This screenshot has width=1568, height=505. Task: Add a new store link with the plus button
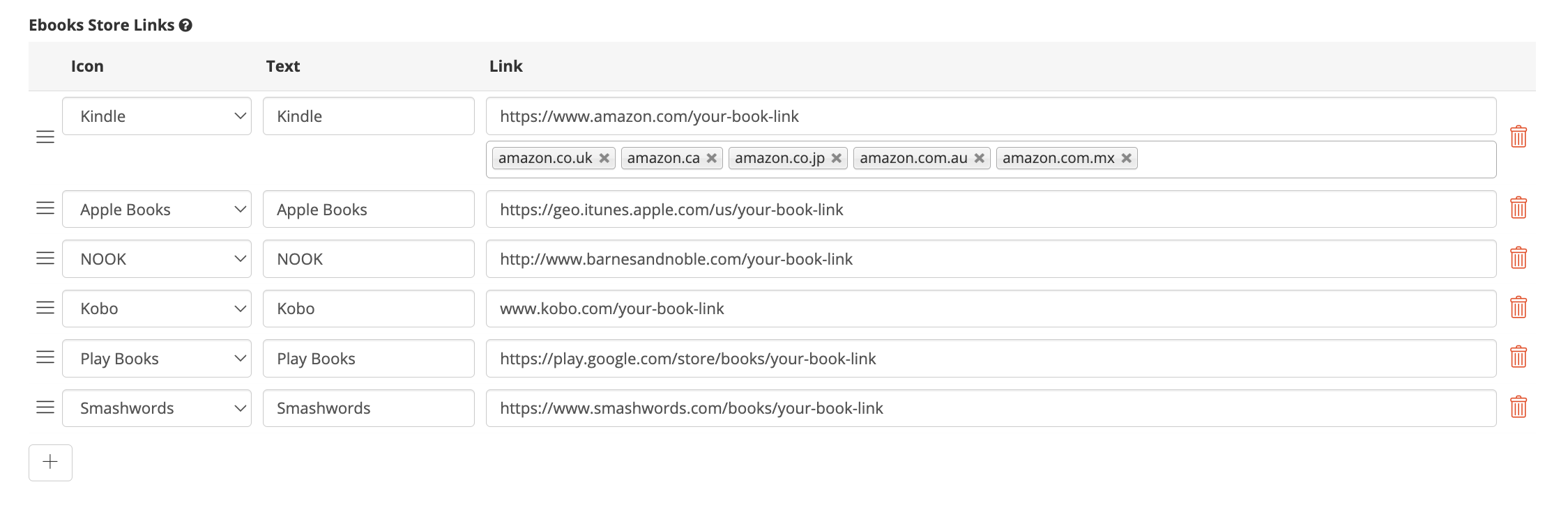(x=50, y=462)
